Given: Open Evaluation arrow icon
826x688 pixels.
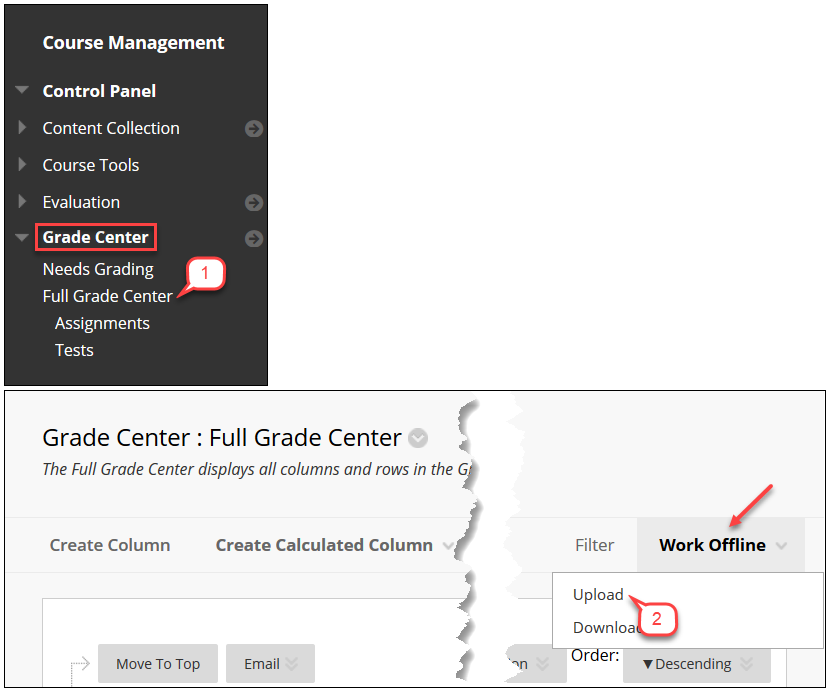Looking at the screenshot, I should click(x=254, y=202).
